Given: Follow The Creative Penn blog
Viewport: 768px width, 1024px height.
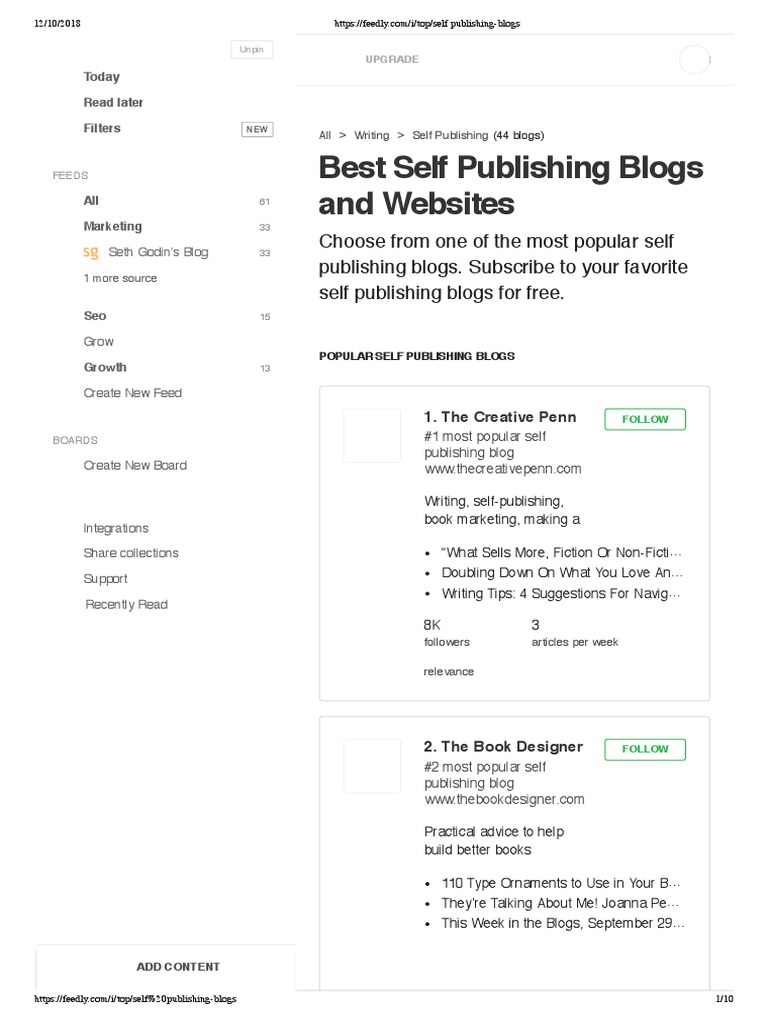Looking at the screenshot, I should tap(645, 419).
